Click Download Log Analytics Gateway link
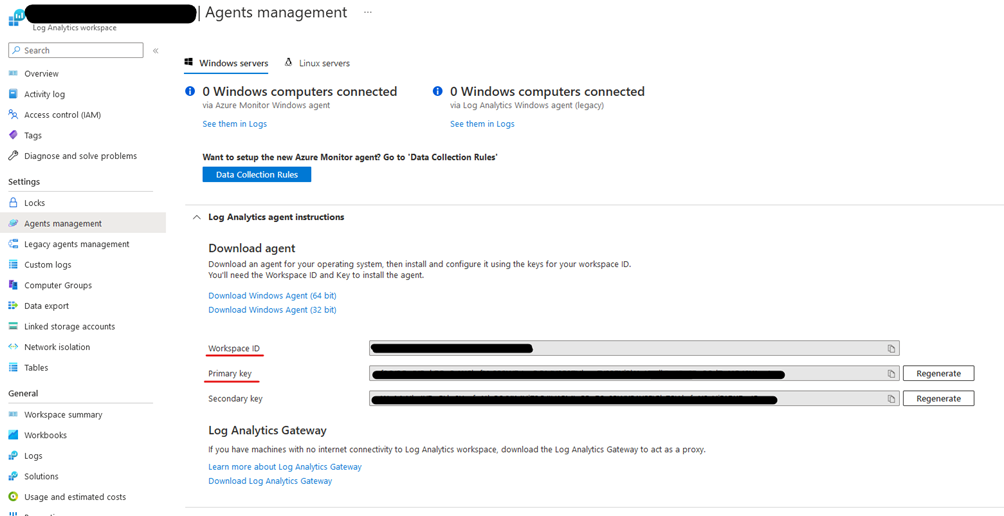The width and height of the screenshot is (1004, 516). (x=270, y=481)
